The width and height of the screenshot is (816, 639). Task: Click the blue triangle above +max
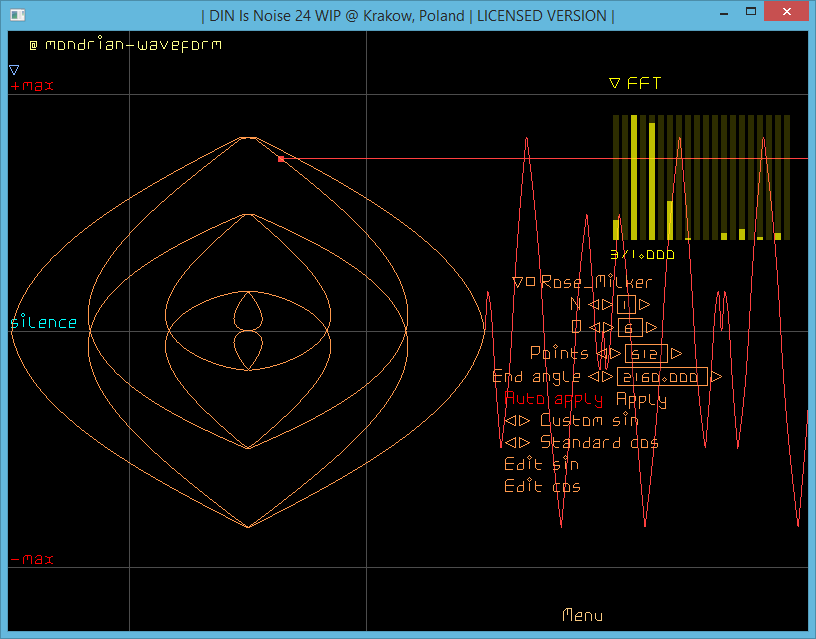(14, 70)
